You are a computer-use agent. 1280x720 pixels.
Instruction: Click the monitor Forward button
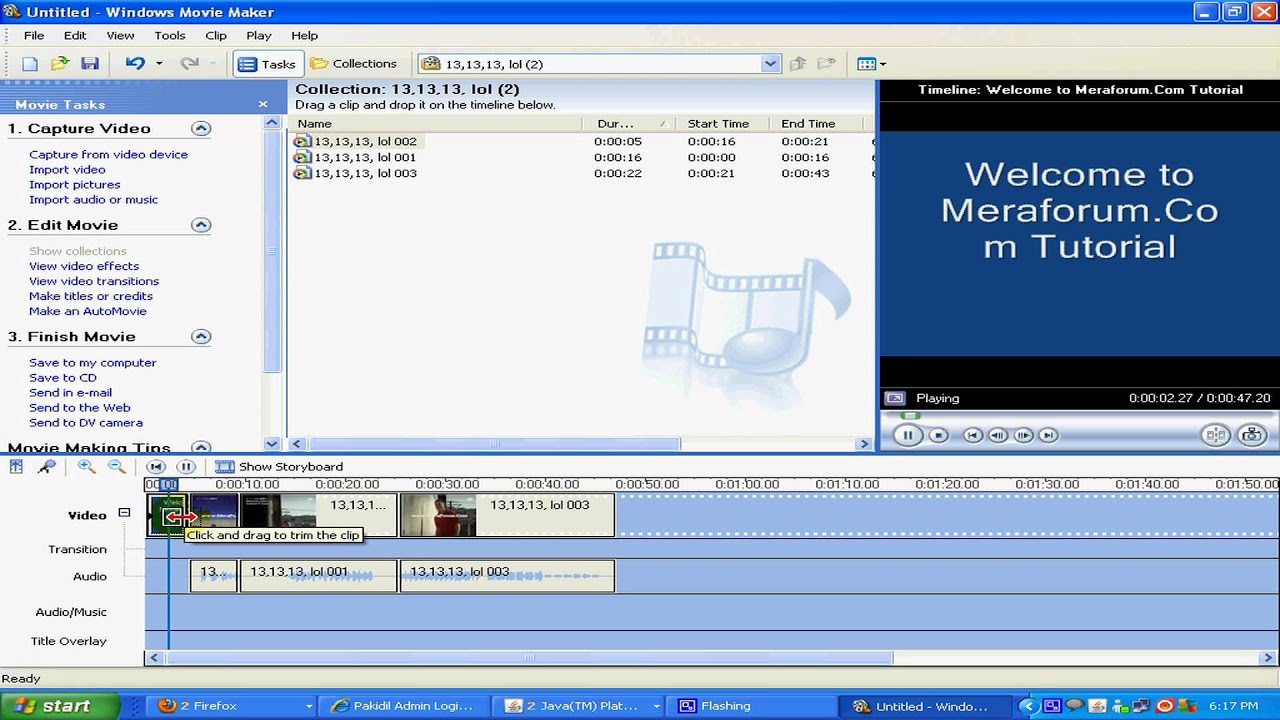[x=1048, y=435]
